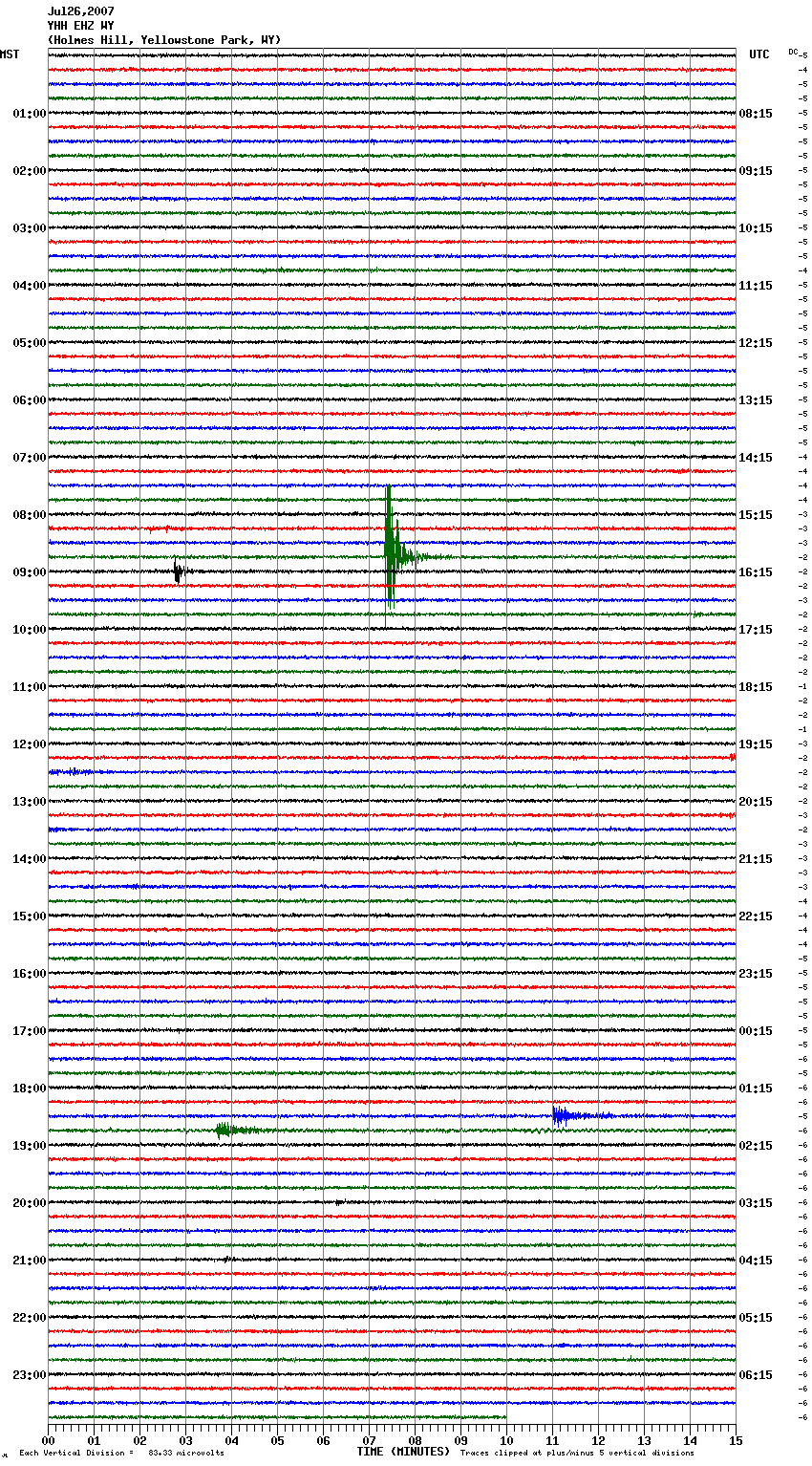Click the 20:15 UTC time label

756,802
